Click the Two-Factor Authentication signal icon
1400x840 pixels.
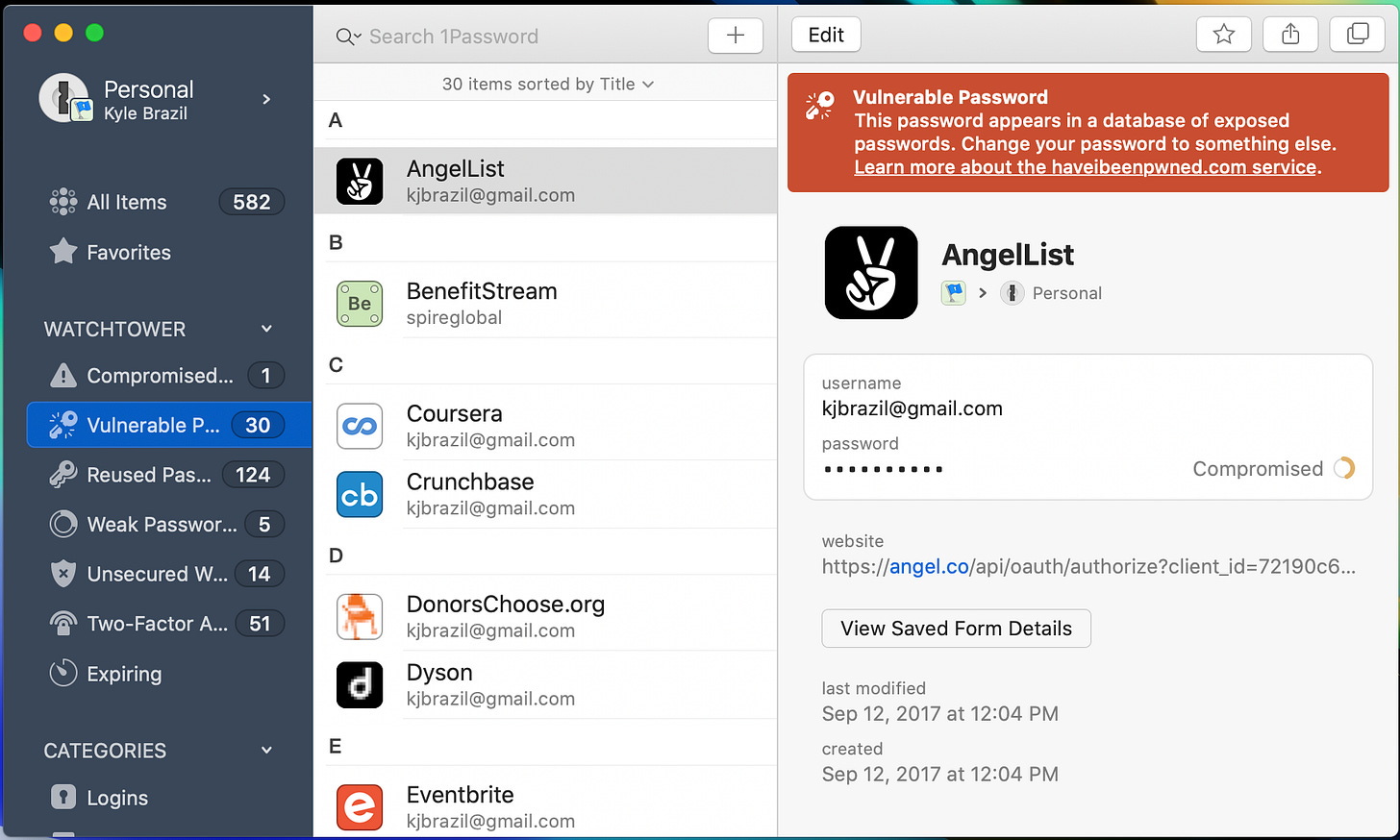point(63,624)
